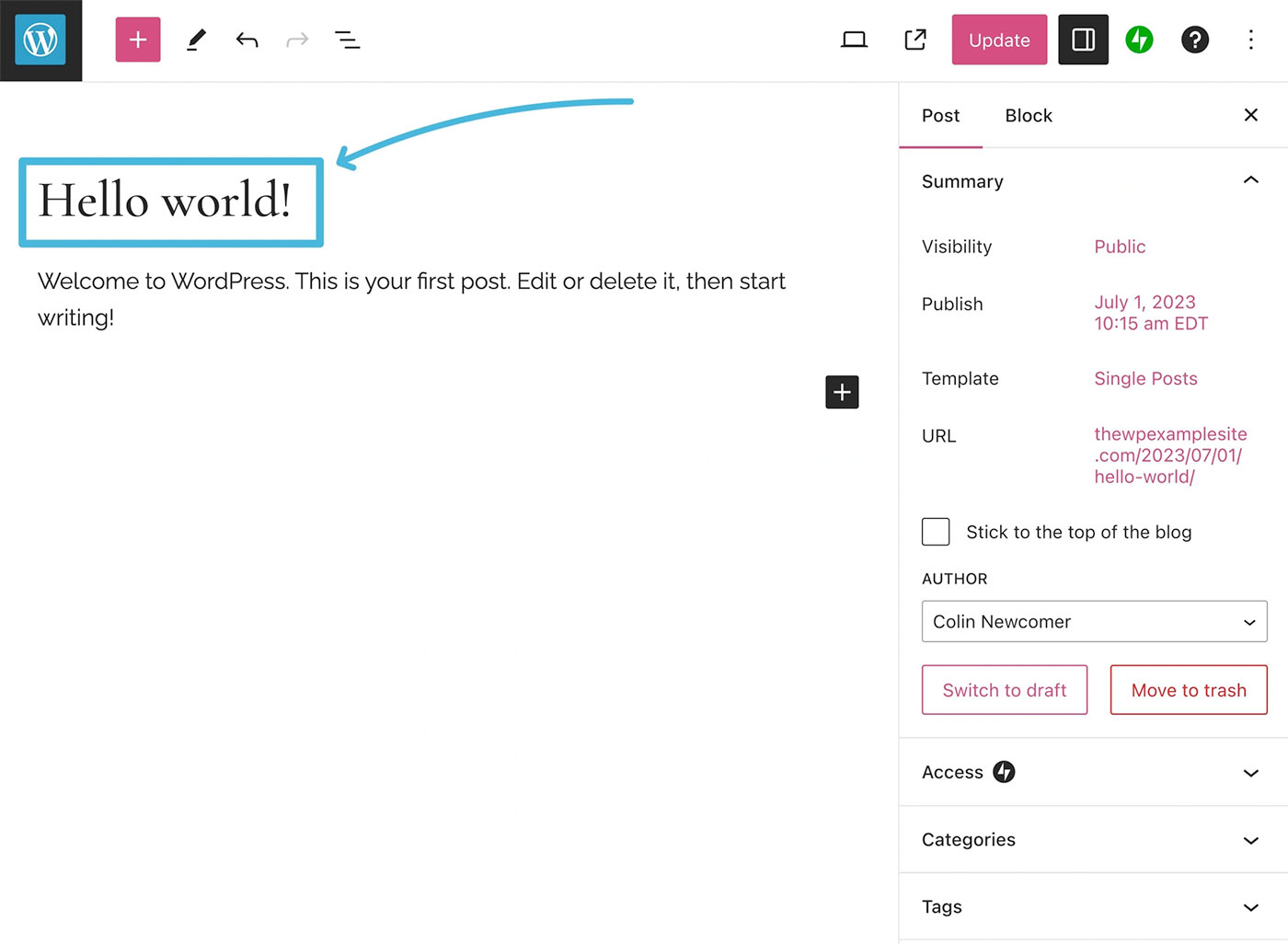Check Stick to the top of the blog
Viewport: 1288px width, 944px height.
[936, 532]
